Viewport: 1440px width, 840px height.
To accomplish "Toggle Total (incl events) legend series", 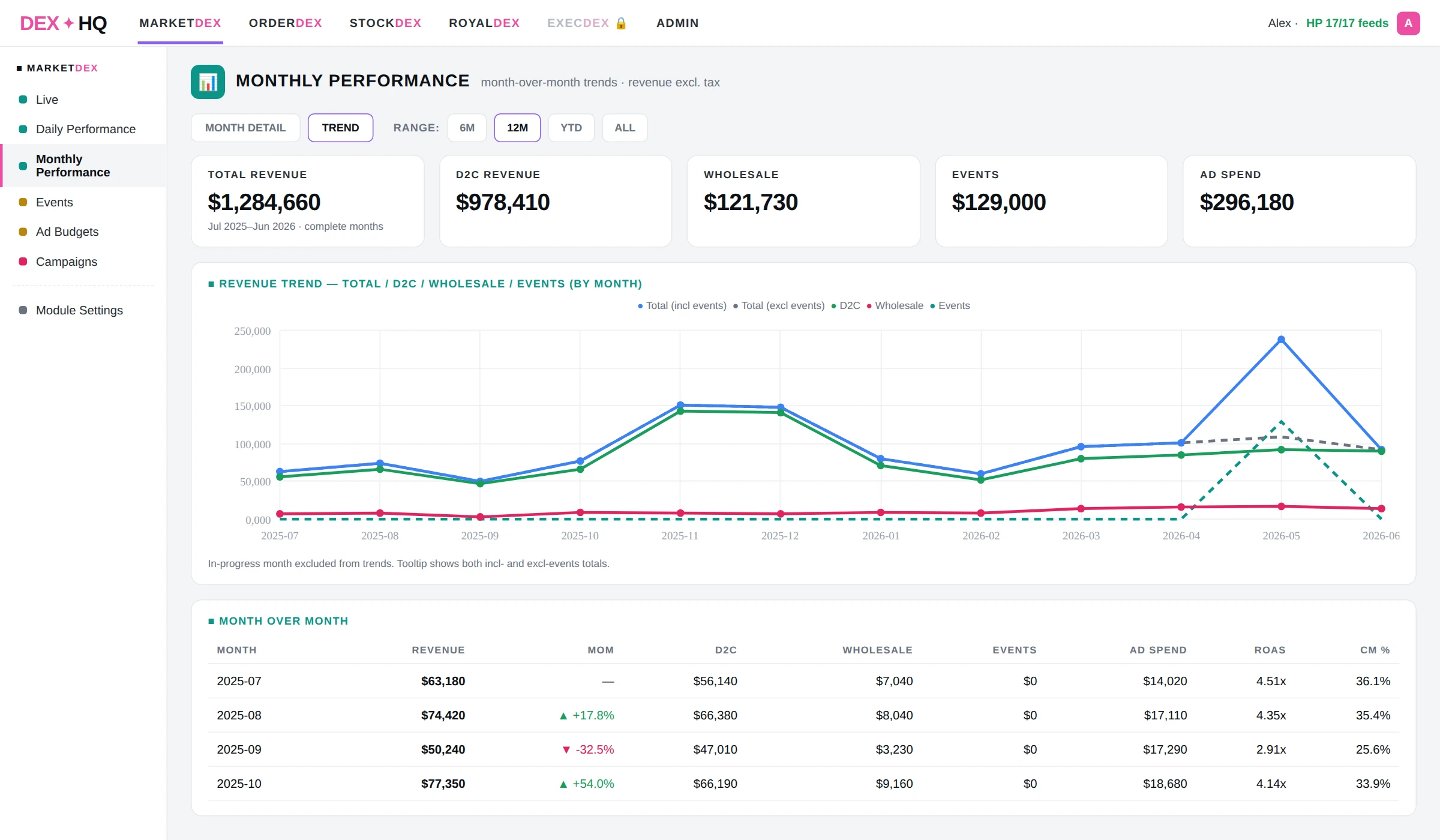I will 682,305.
